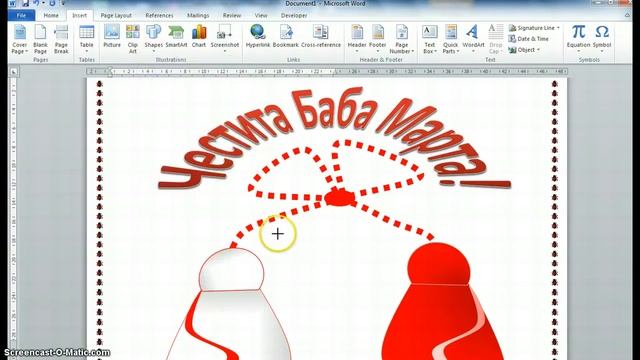Switch to the Page Layout tab

coord(116,16)
